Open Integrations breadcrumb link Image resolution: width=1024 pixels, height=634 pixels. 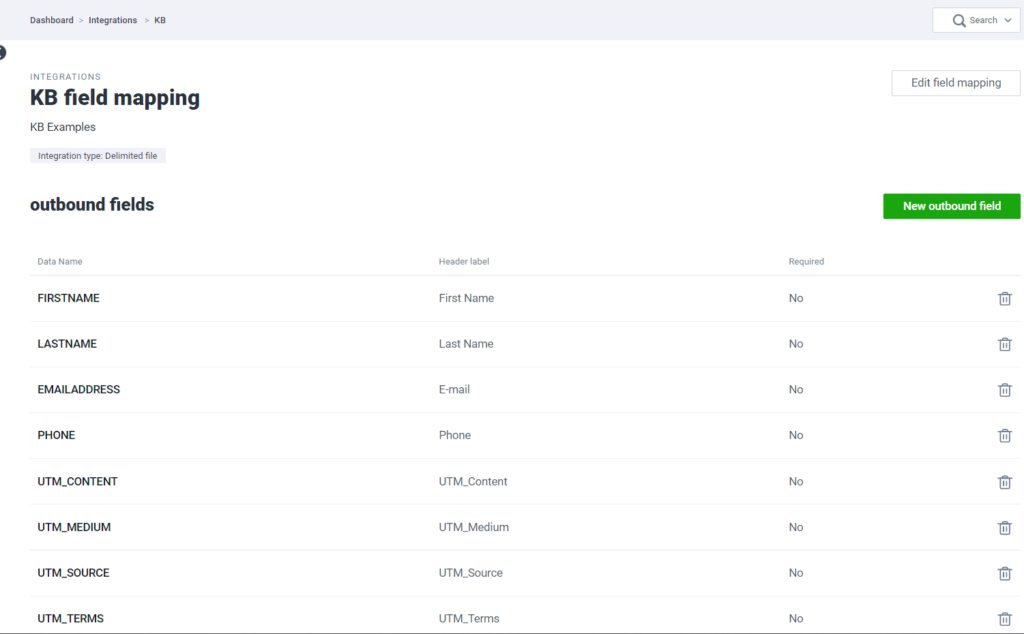[112, 20]
